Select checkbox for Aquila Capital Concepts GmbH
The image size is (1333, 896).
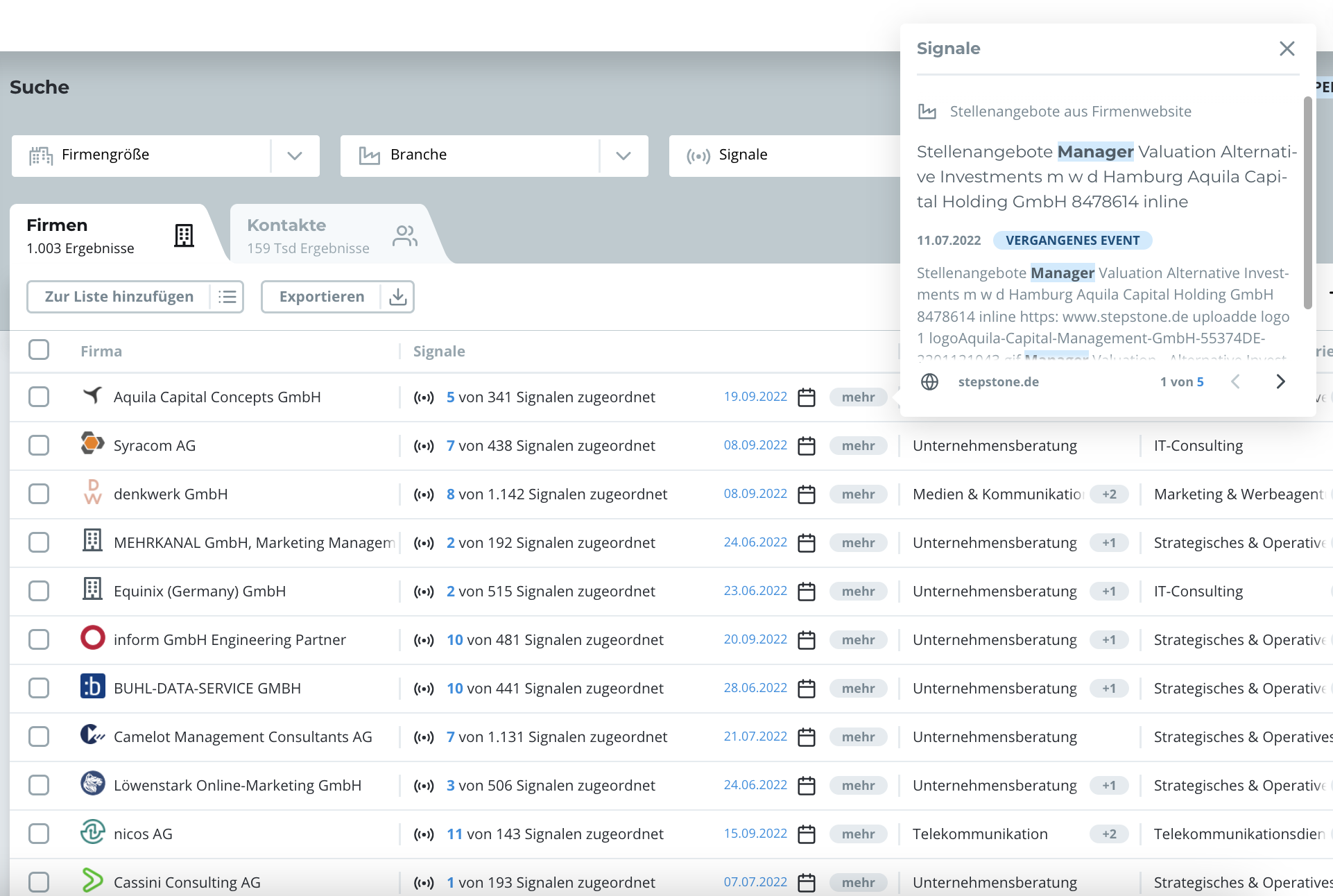point(39,397)
